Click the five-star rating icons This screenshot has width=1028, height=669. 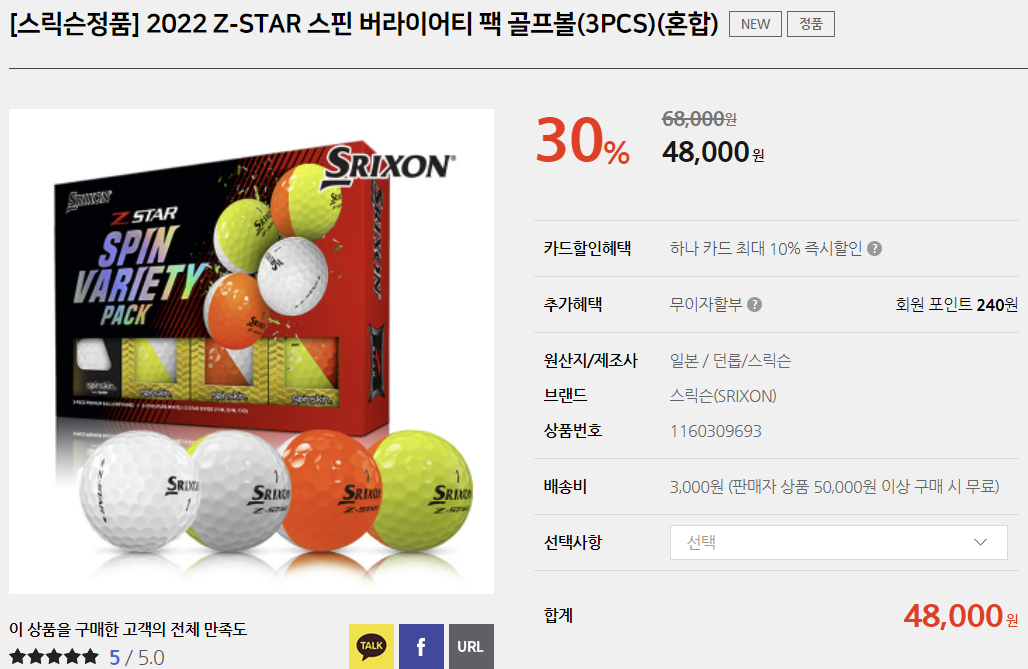click(54, 656)
